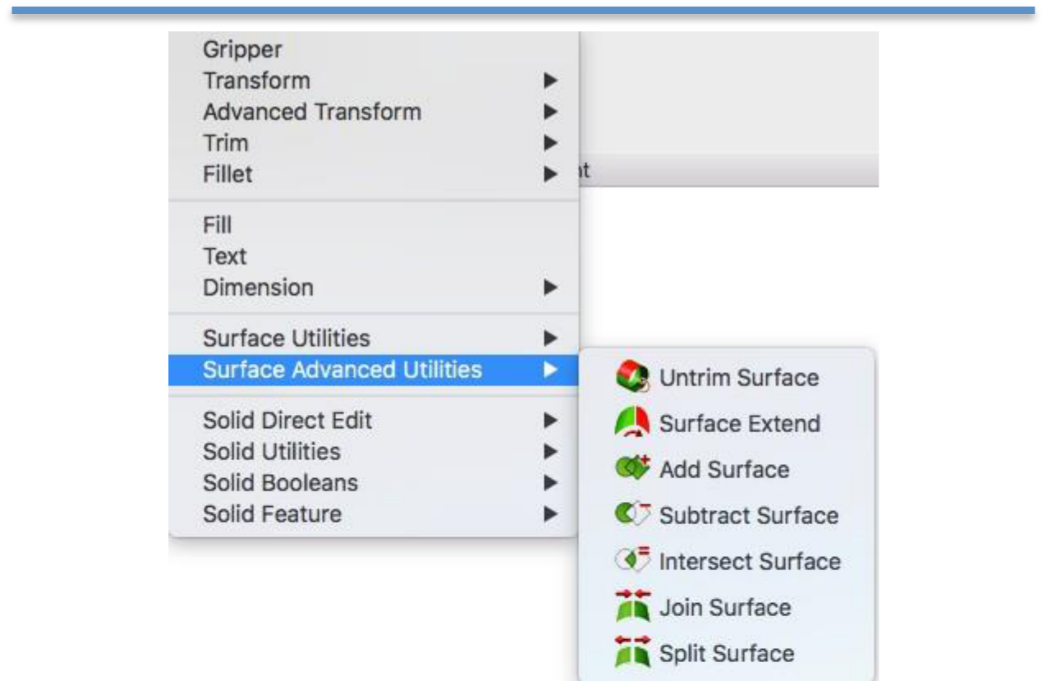Viewport: 1046px width, 681px height.
Task: Click the Join Surface icon
Action: point(632,607)
